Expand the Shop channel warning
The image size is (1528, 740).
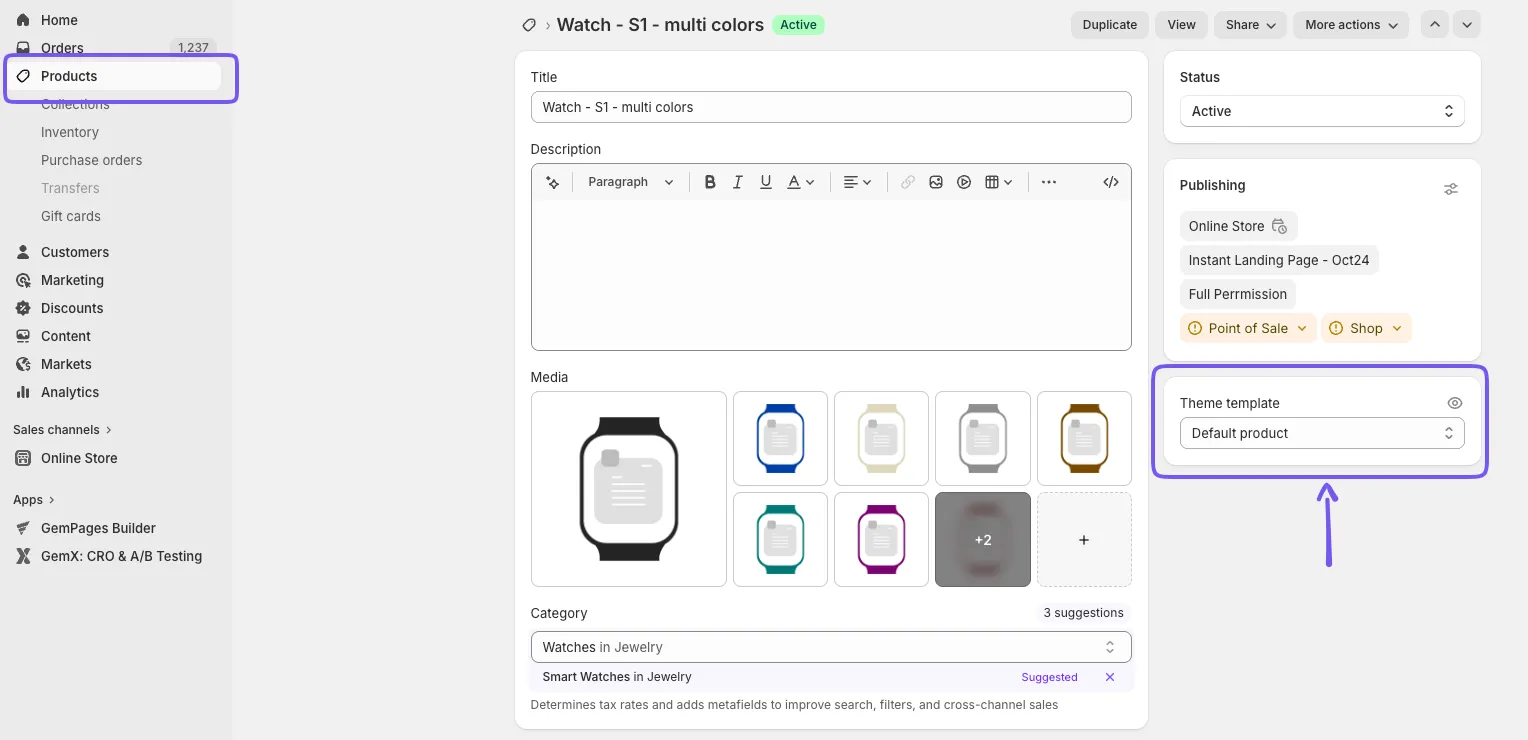click(1366, 328)
